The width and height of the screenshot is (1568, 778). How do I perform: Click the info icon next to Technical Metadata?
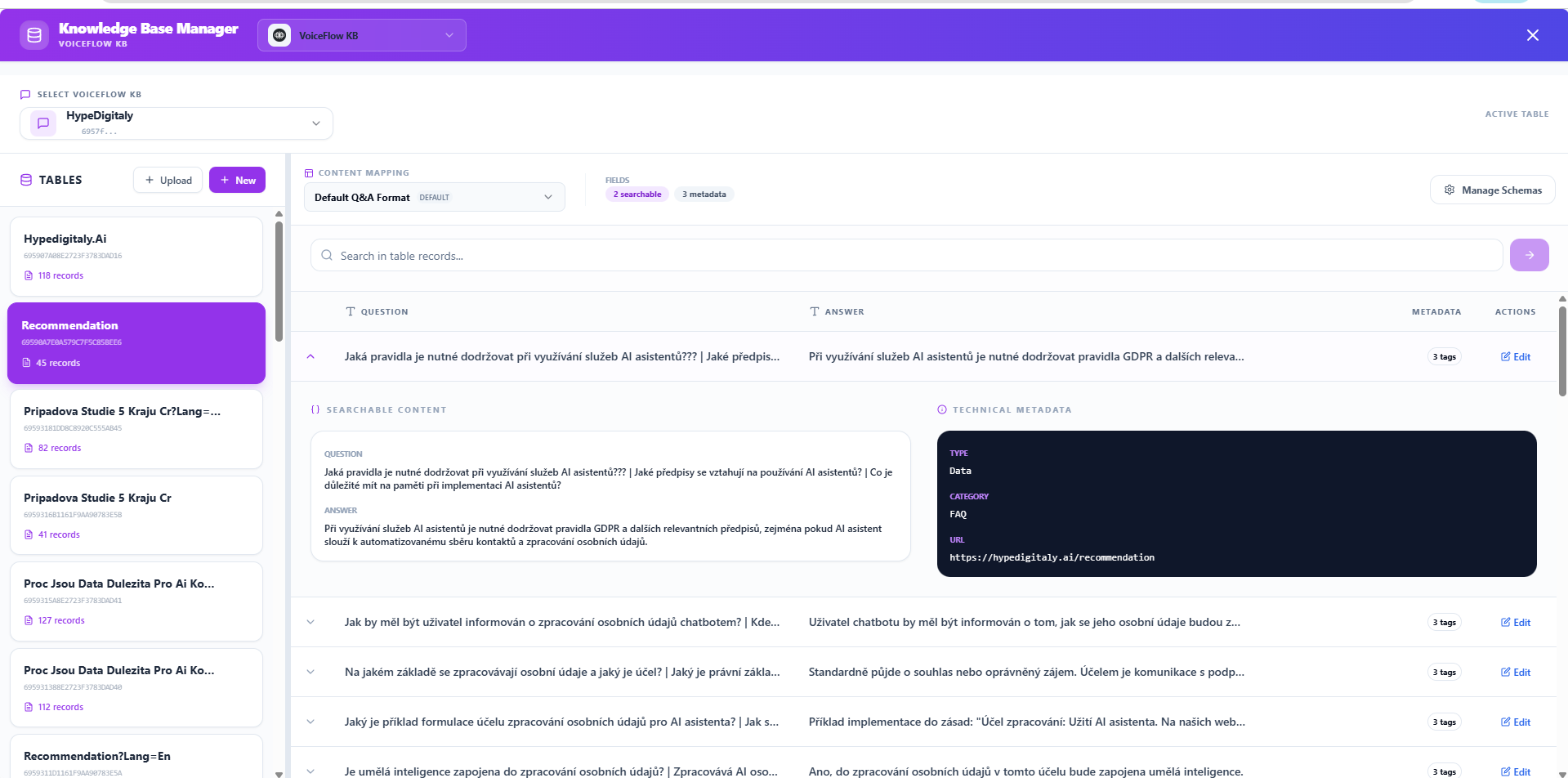coord(941,409)
